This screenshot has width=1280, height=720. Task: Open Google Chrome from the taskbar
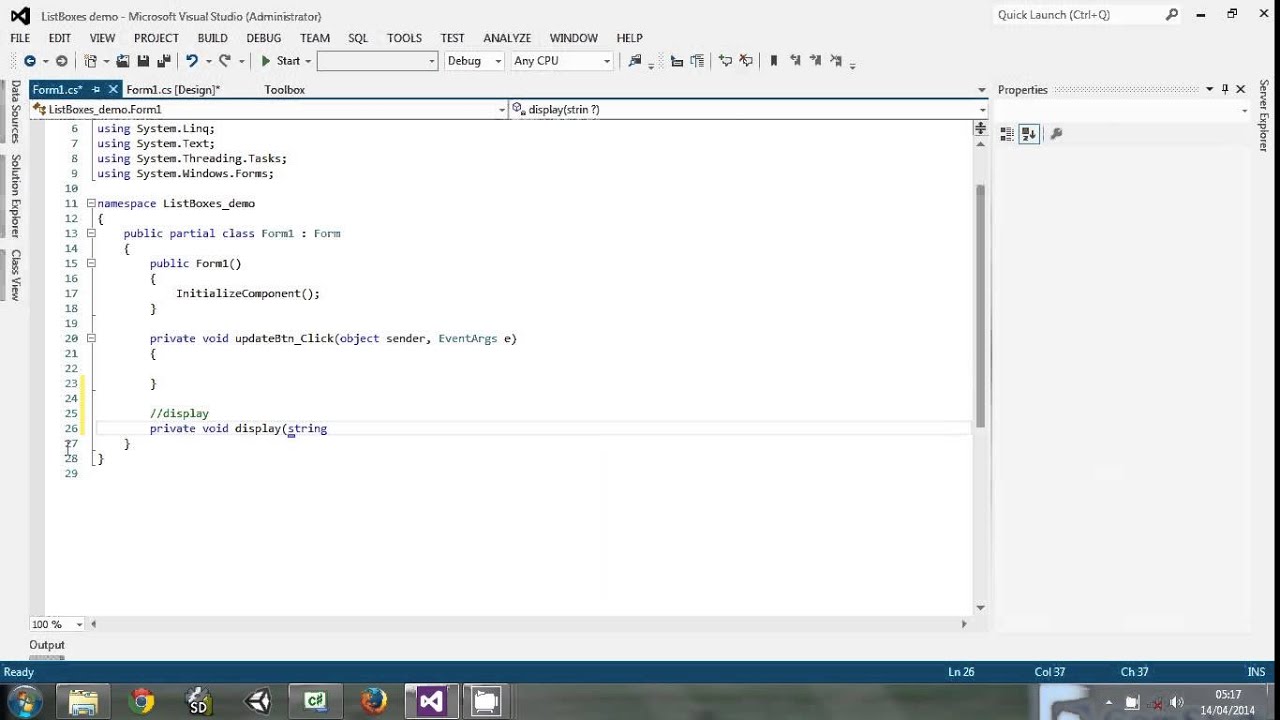click(x=142, y=702)
